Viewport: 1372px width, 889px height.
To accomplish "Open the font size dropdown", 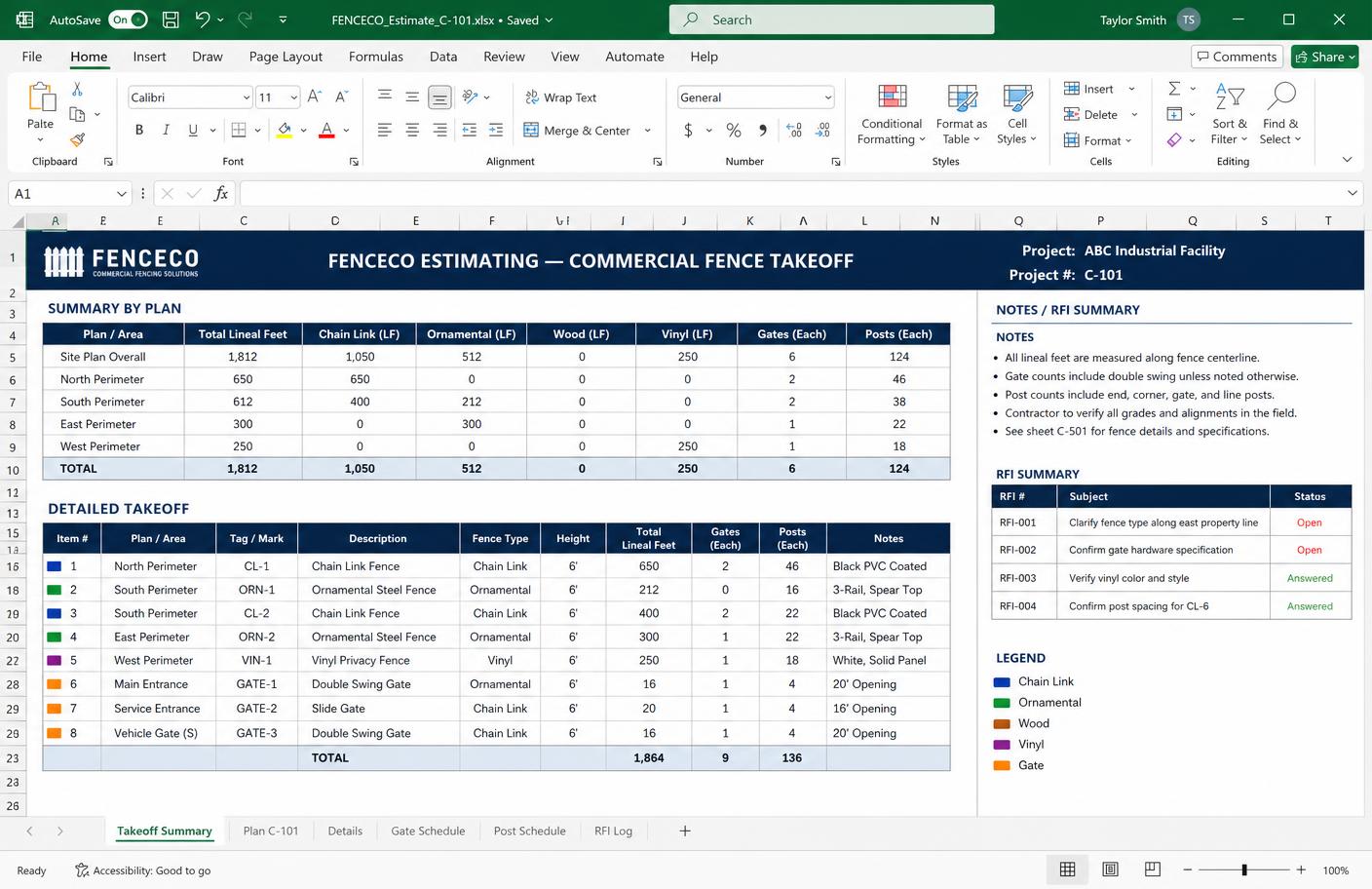I will 293,97.
